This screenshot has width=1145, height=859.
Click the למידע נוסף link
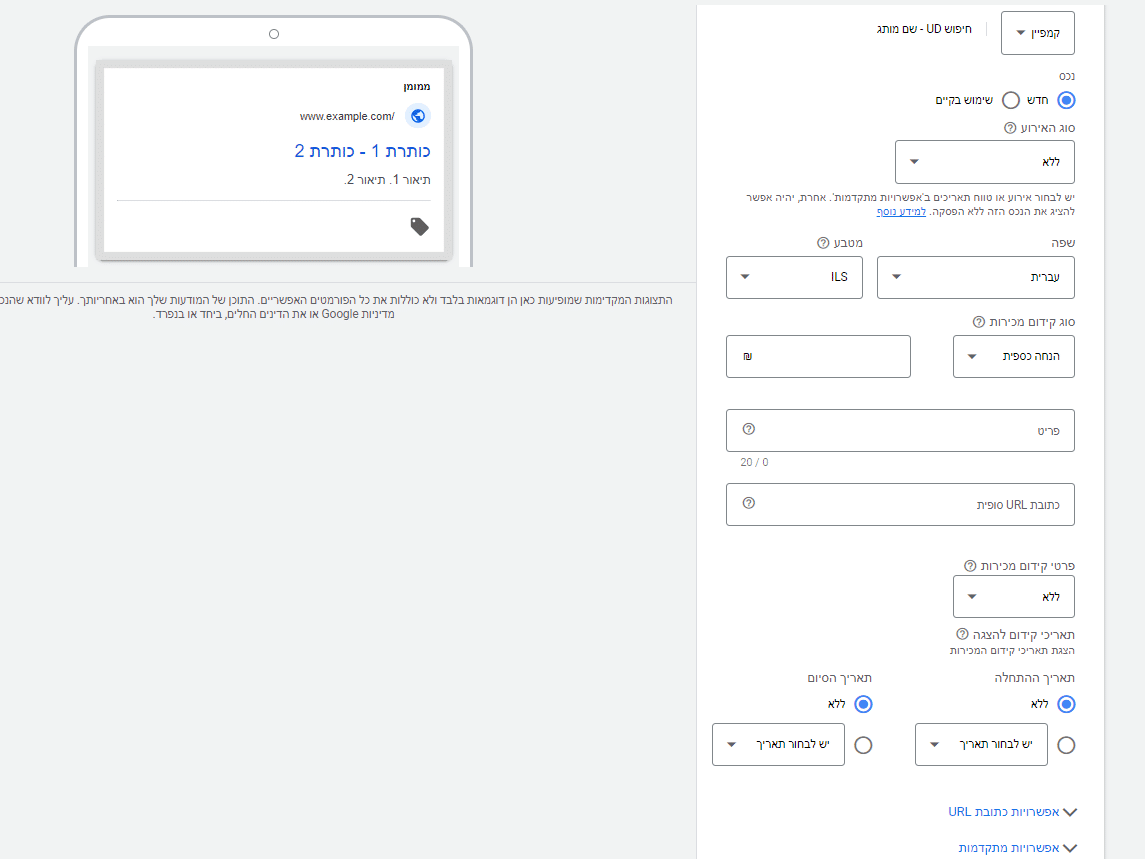pyautogui.click(x=901, y=212)
